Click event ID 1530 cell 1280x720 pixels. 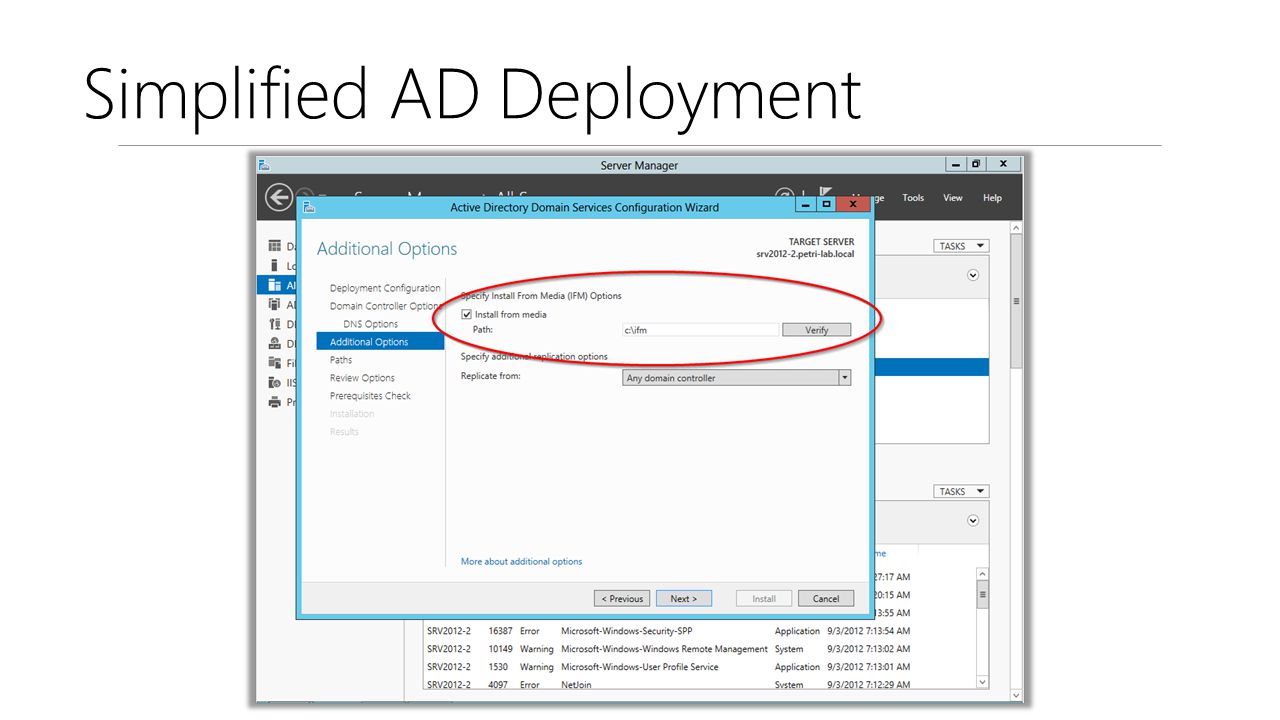click(x=498, y=667)
